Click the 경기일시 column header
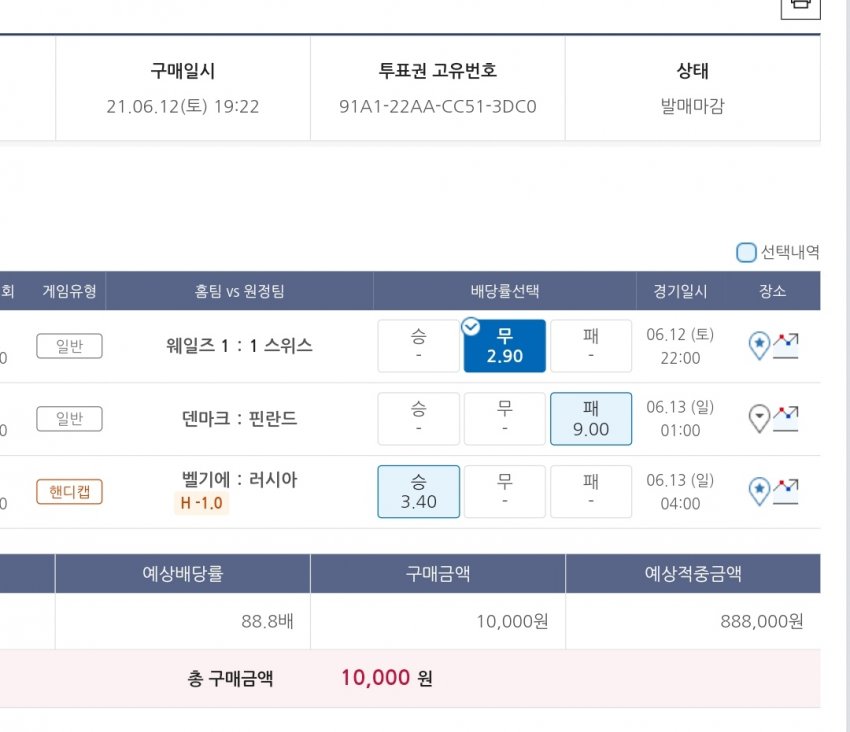The width and height of the screenshot is (850, 732). pos(680,291)
